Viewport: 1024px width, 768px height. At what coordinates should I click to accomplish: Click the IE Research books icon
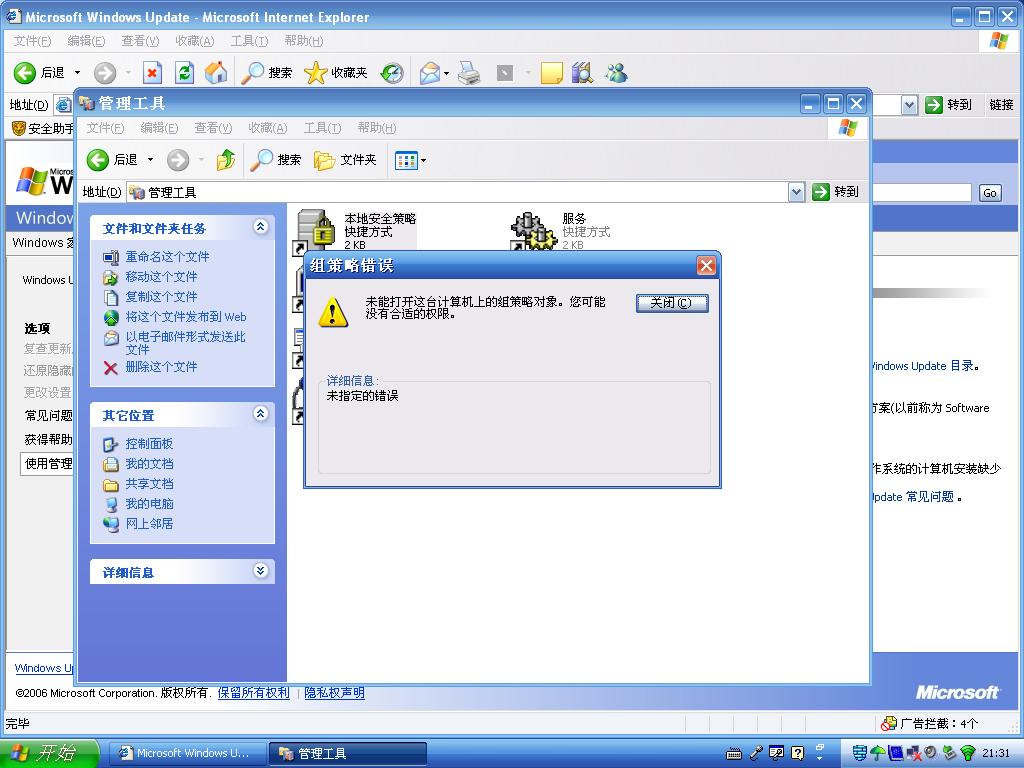581,72
